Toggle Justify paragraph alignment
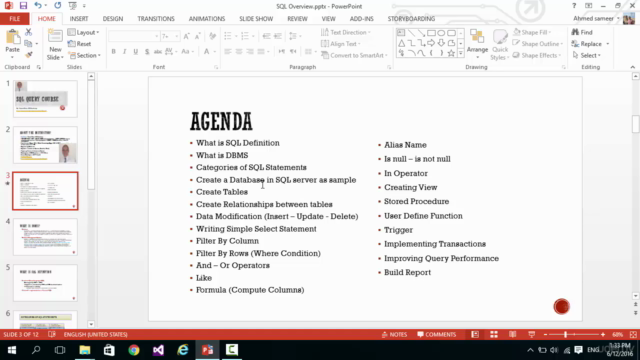This screenshot has width=640, height=360. coord(260,51)
